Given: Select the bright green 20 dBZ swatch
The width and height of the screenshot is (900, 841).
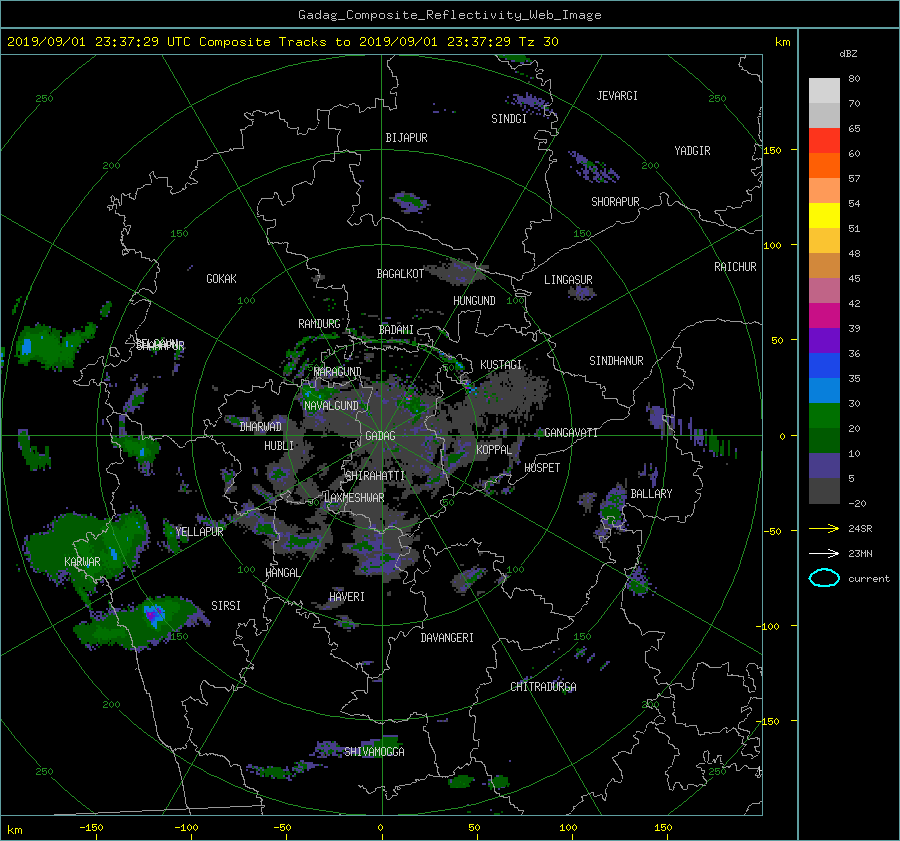Looking at the screenshot, I should (824, 416).
